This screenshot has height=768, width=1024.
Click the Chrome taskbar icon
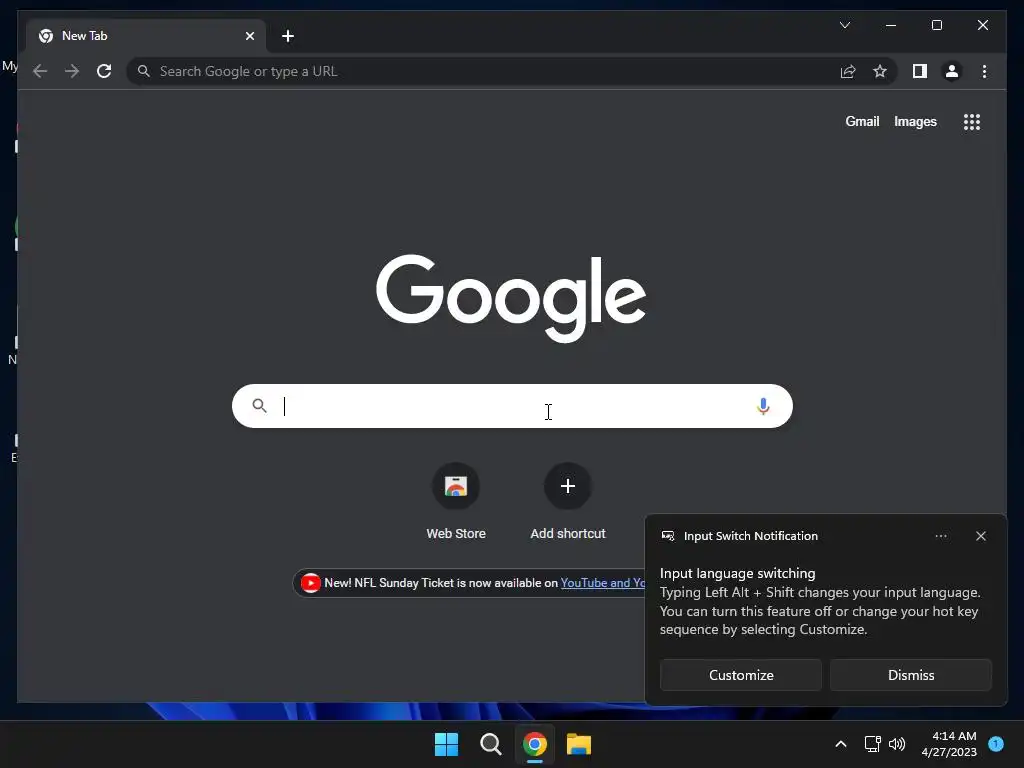[534, 744]
